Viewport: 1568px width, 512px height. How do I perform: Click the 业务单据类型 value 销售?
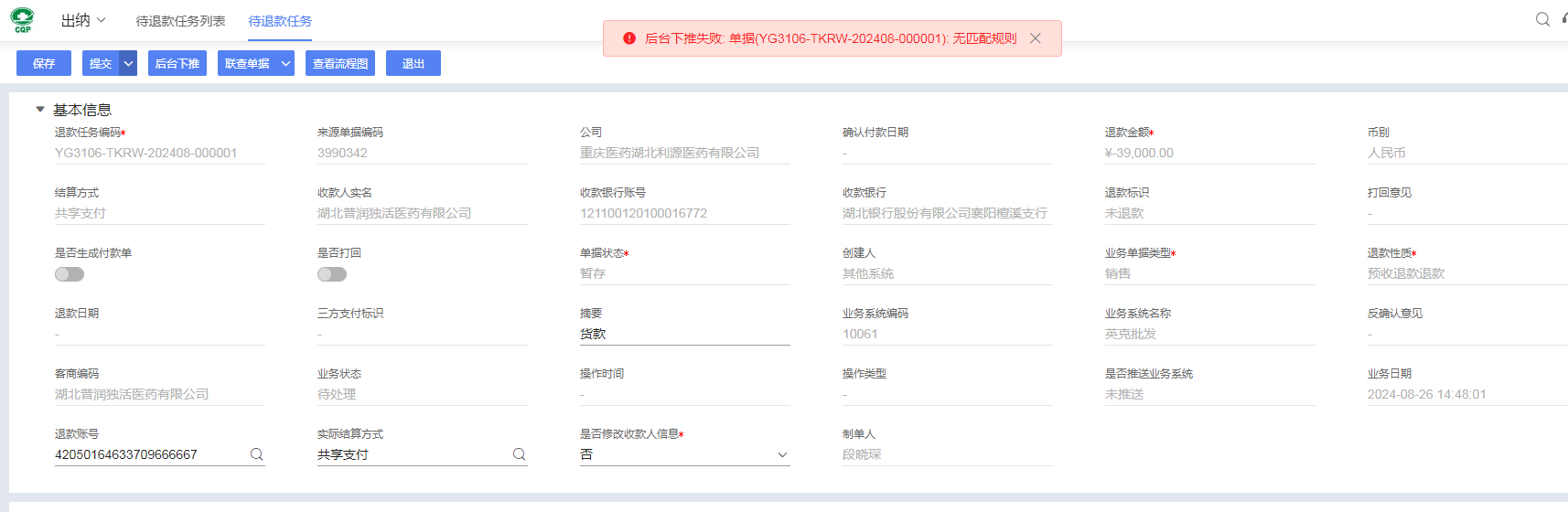1118,273
